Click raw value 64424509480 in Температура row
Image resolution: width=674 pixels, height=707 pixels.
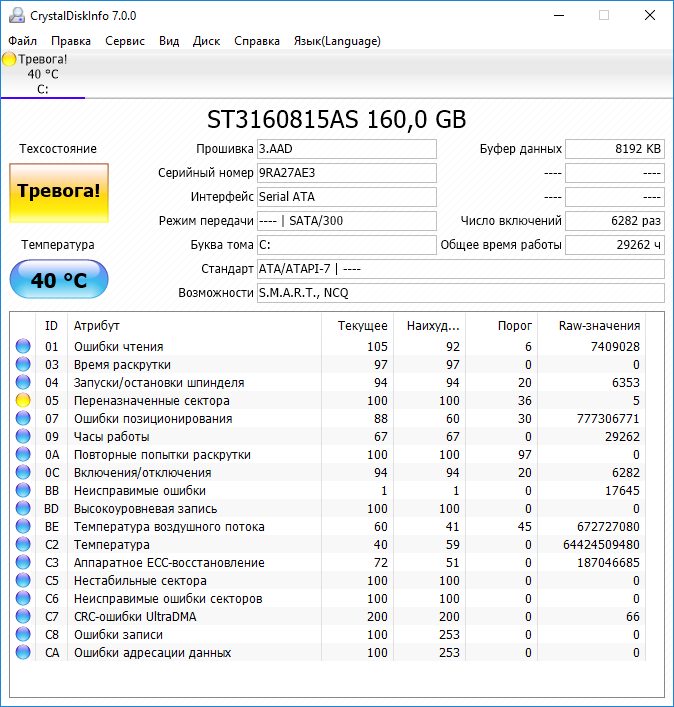[601, 544]
